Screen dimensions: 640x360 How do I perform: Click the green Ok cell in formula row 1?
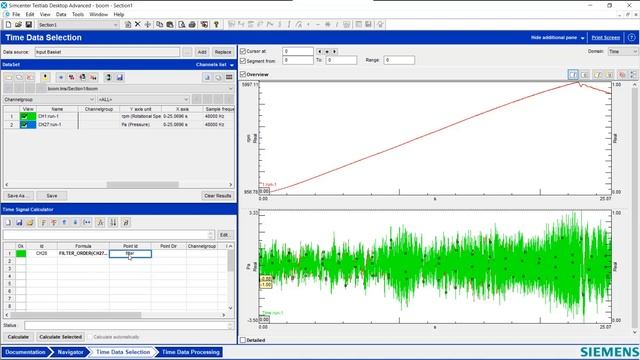[x=21, y=253]
